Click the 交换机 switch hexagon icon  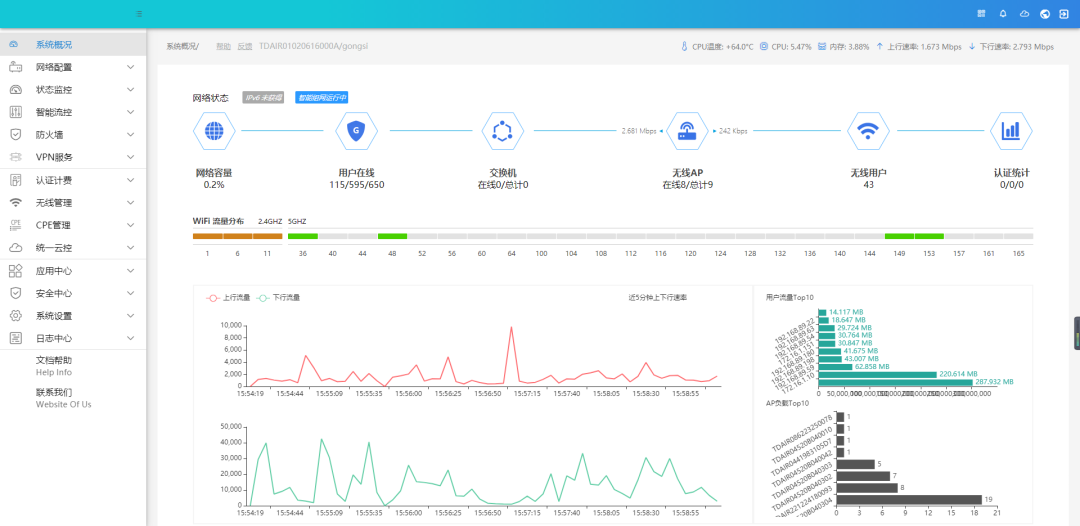tap(503, 130)
